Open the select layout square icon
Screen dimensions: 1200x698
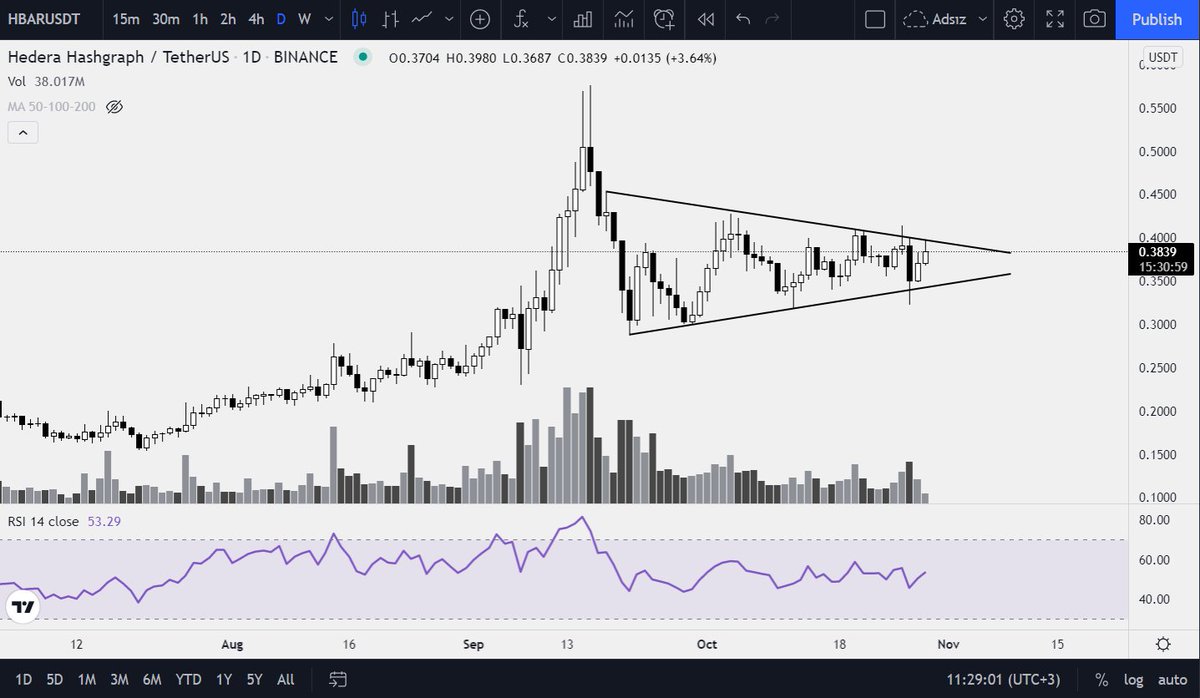875,19
